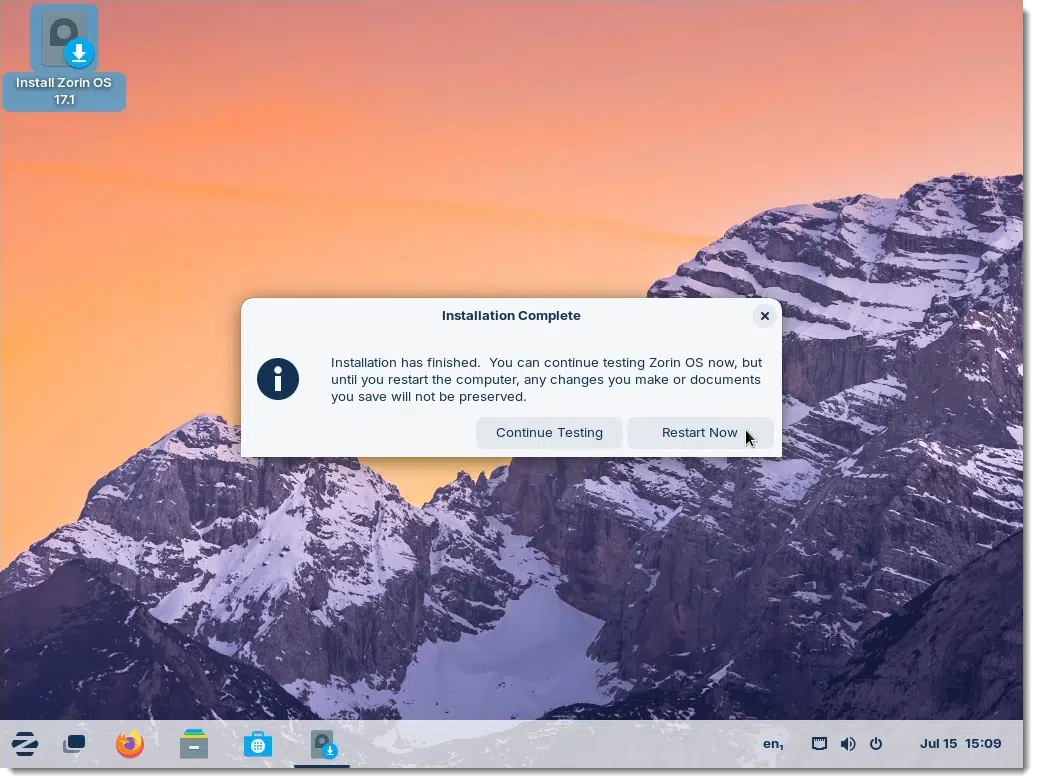
Task: Select the running installer in taskbar
Action: coord(322,744)
